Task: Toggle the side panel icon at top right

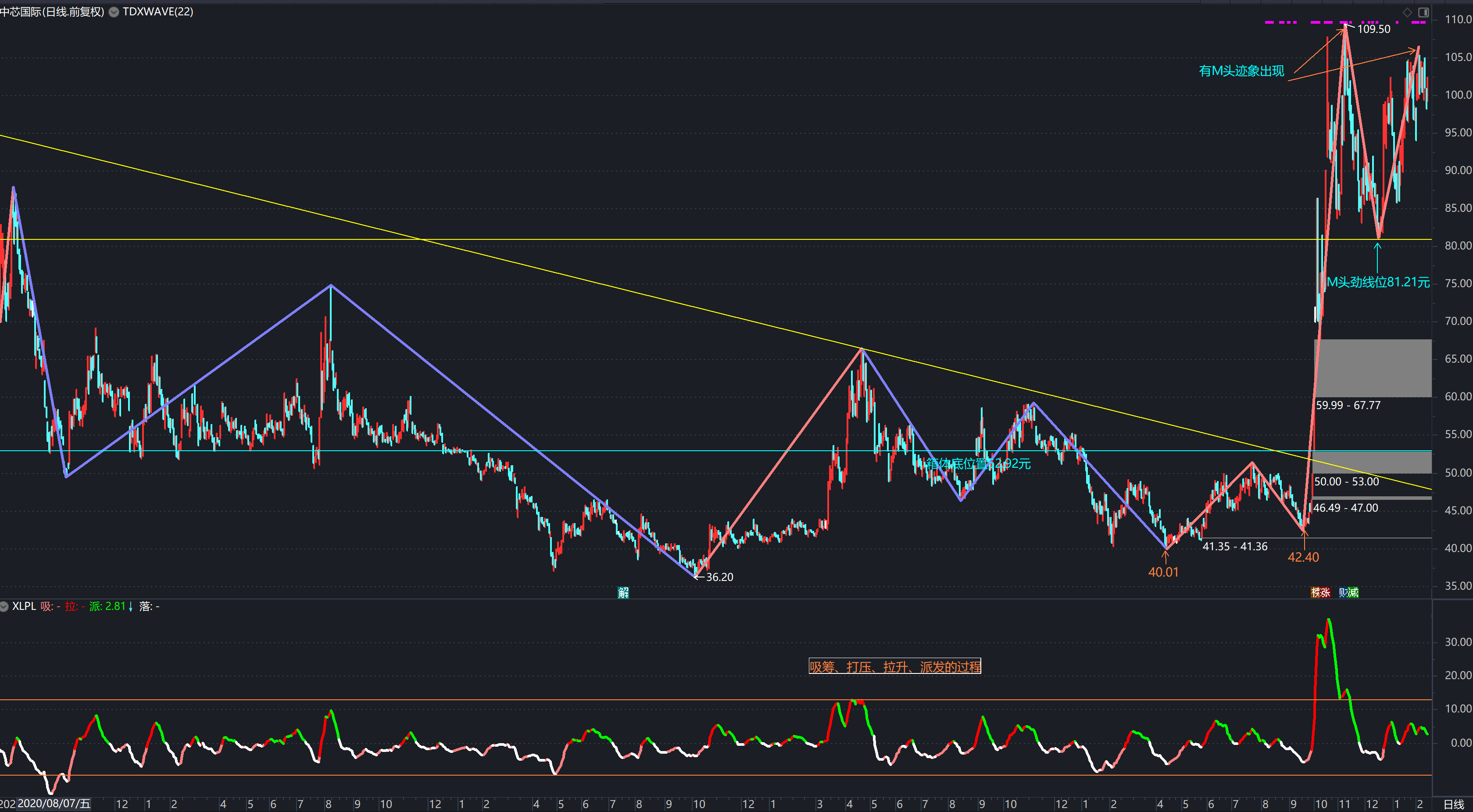Action: (1423, 12)
